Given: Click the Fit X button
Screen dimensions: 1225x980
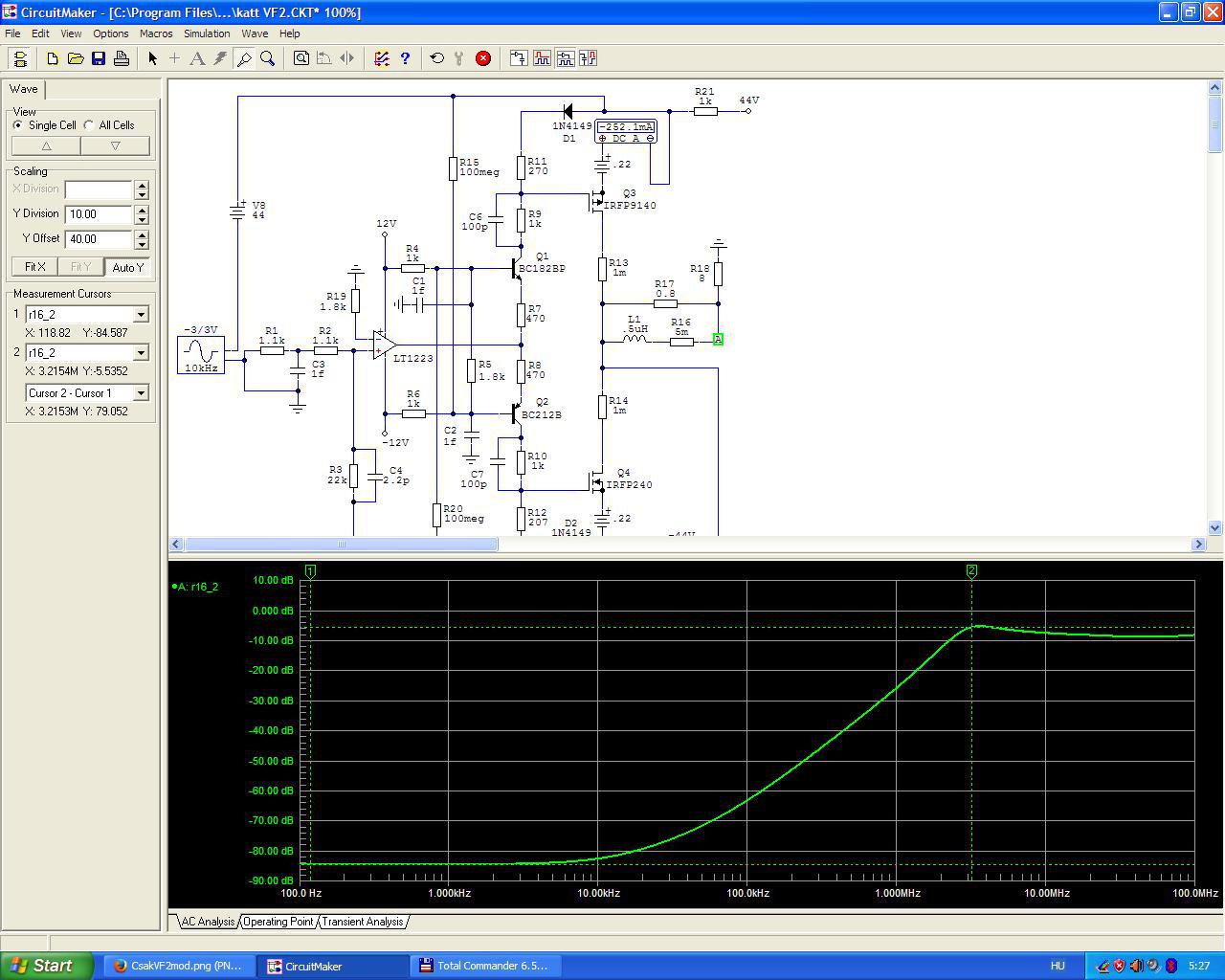Looking at the screenshot, I should (x=34, y=267).
